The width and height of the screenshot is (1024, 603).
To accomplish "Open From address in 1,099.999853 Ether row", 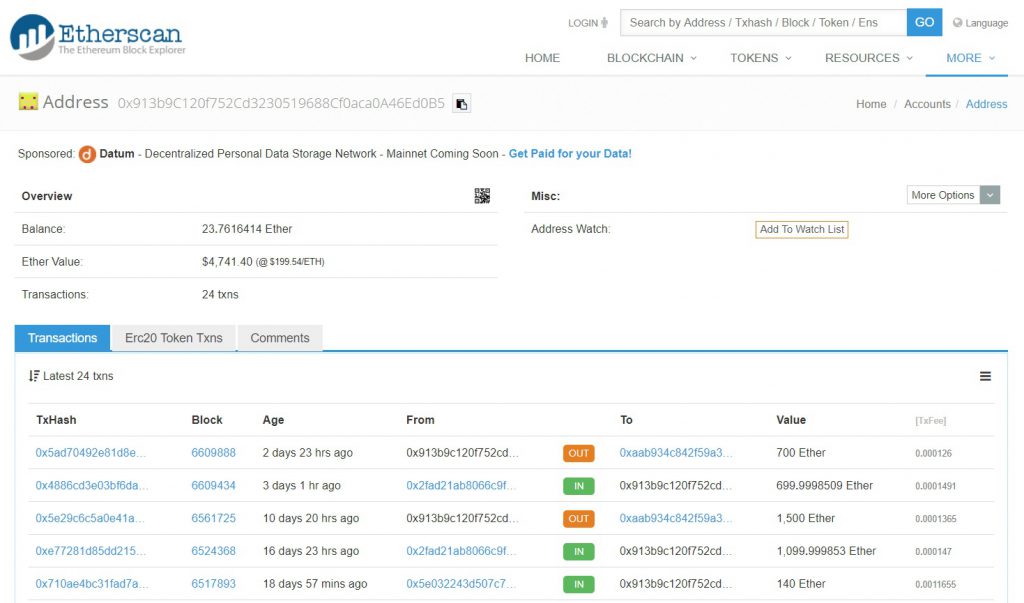I will point(461,551).
